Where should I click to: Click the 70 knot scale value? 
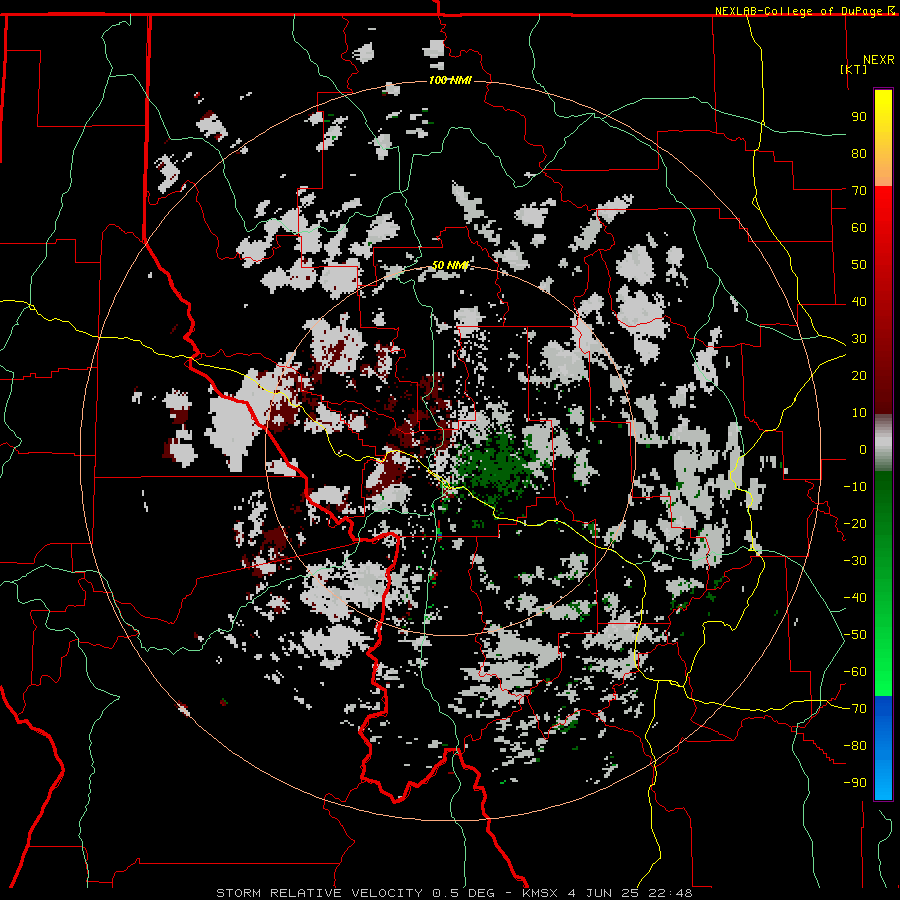tap(859, 191)
